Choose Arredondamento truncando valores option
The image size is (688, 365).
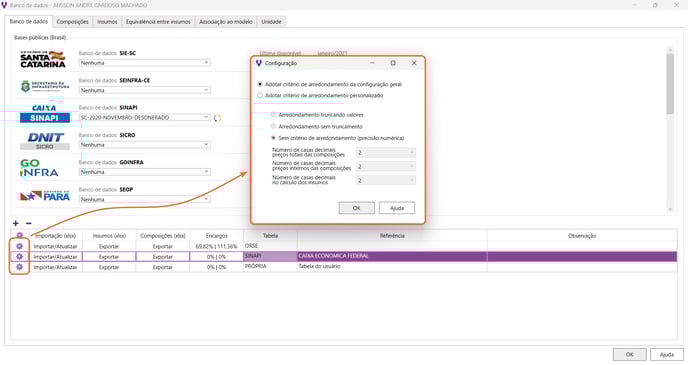273,115
